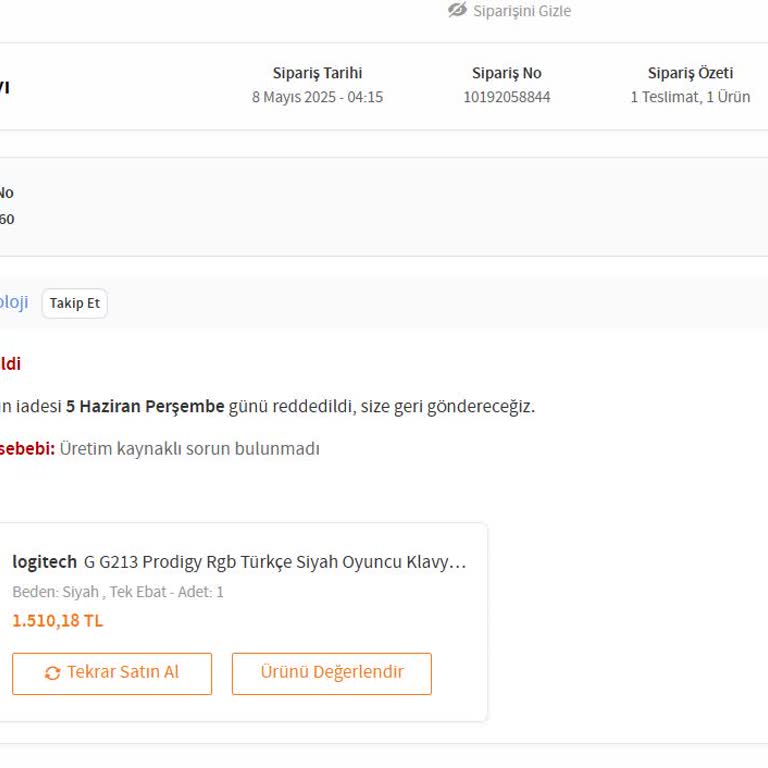768x768 pixels.
Task: Click the refresh icon in Tekrar Satın Al
Action: 53,673
